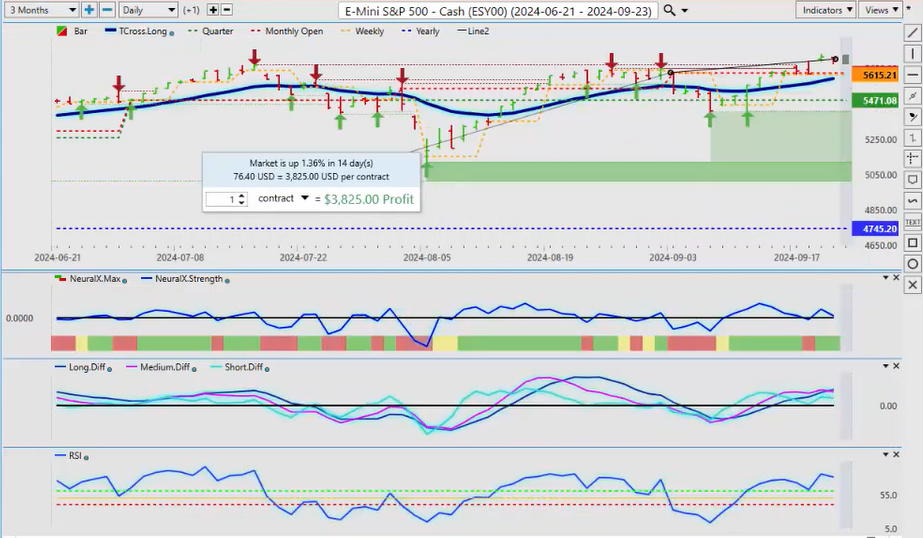923x538 pixels.
Task: Expand RSI panel options arrow
Action: click(885, 454)
